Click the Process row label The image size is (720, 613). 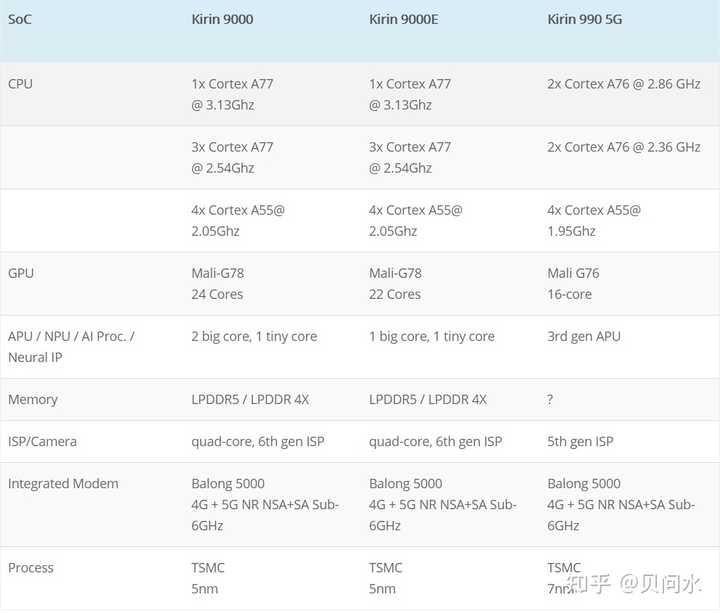click(31, 567)
